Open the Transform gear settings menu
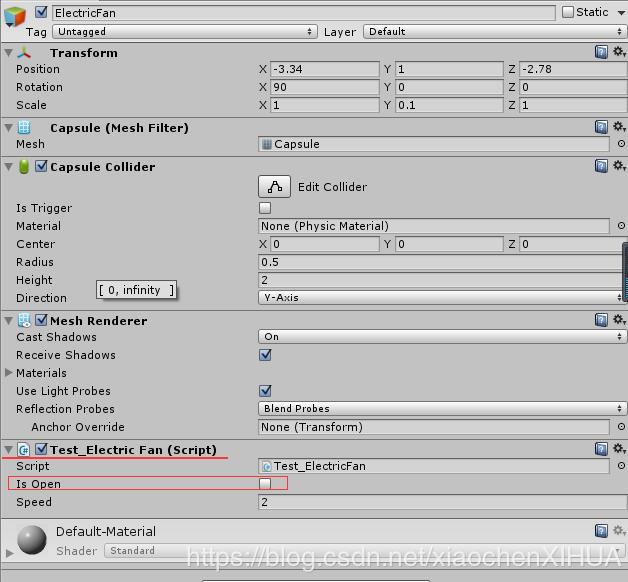The height and width of the screenshot is (582, 628). (619, 52)
